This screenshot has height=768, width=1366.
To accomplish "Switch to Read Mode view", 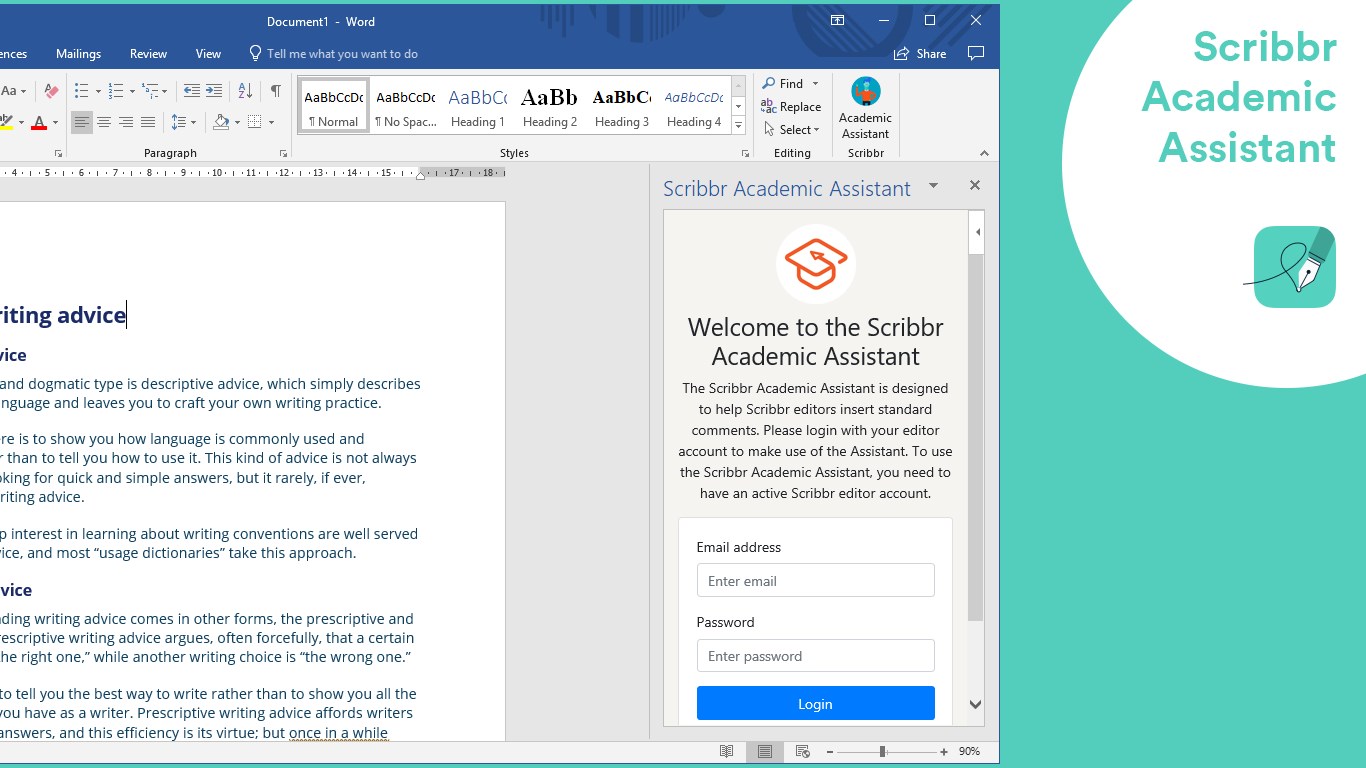I will pos(727,751).
